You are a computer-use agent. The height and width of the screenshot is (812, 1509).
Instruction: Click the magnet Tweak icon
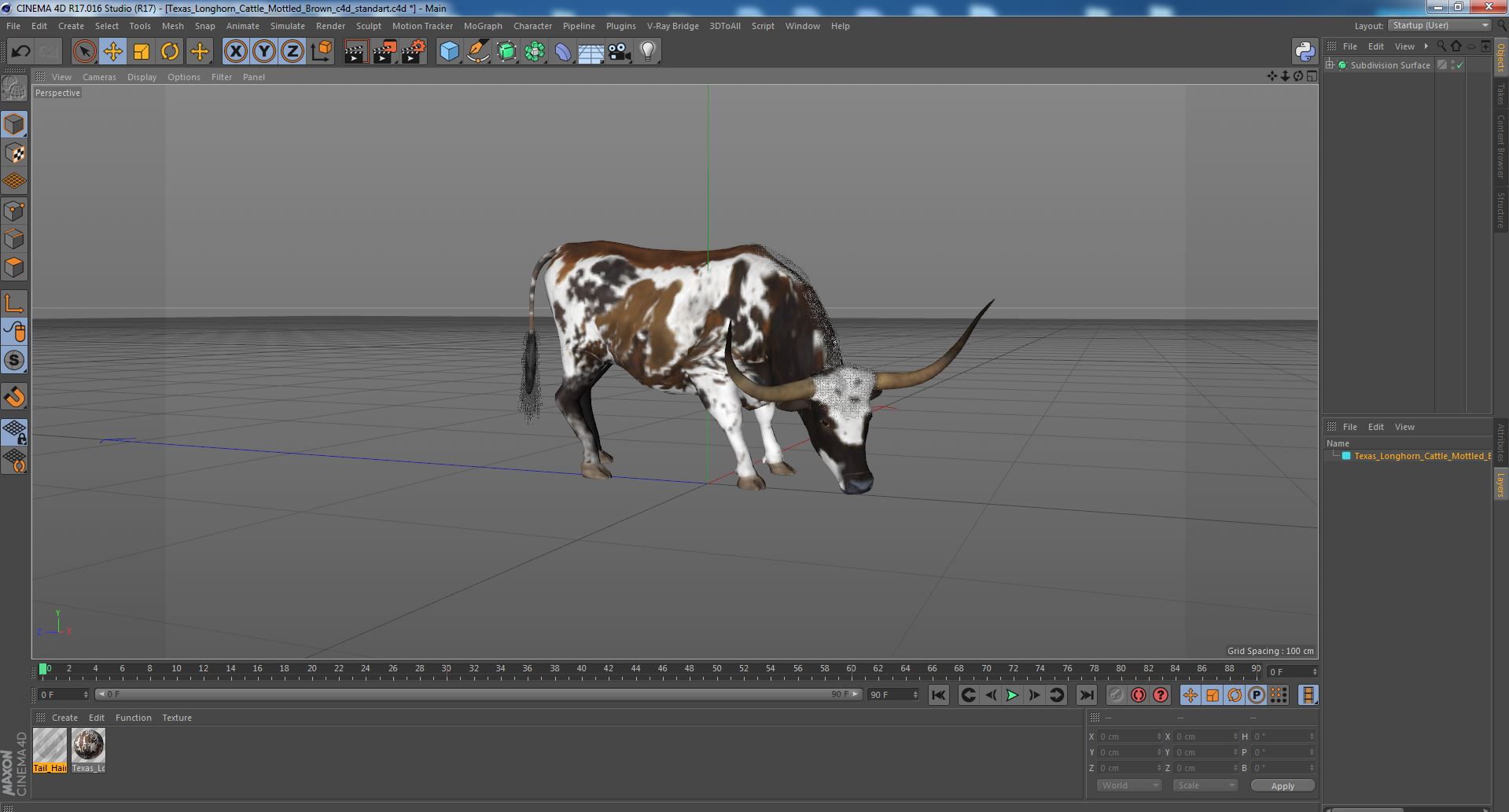click(x=14, y=397)
